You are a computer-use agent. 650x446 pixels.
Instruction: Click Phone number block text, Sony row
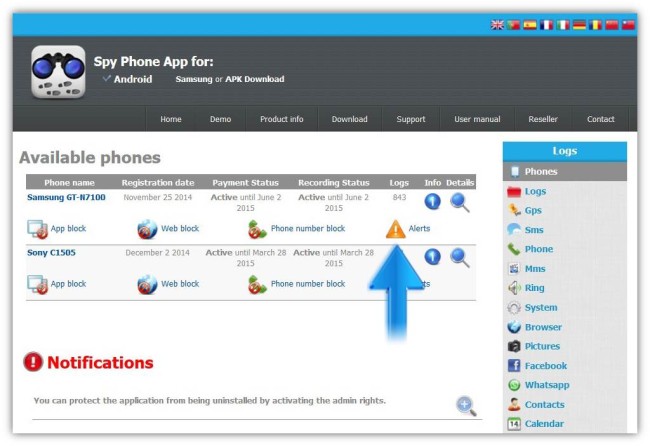(308, 284)
